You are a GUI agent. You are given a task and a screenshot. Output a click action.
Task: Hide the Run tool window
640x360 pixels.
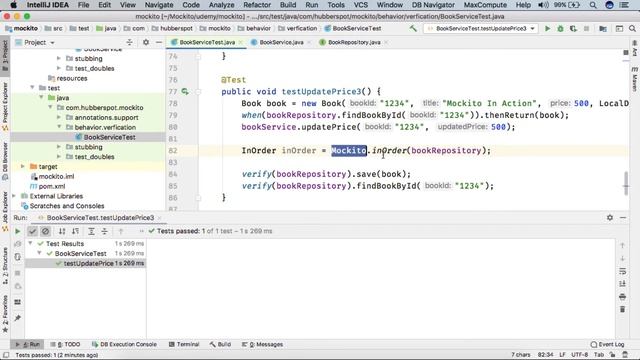coord(623,218)
